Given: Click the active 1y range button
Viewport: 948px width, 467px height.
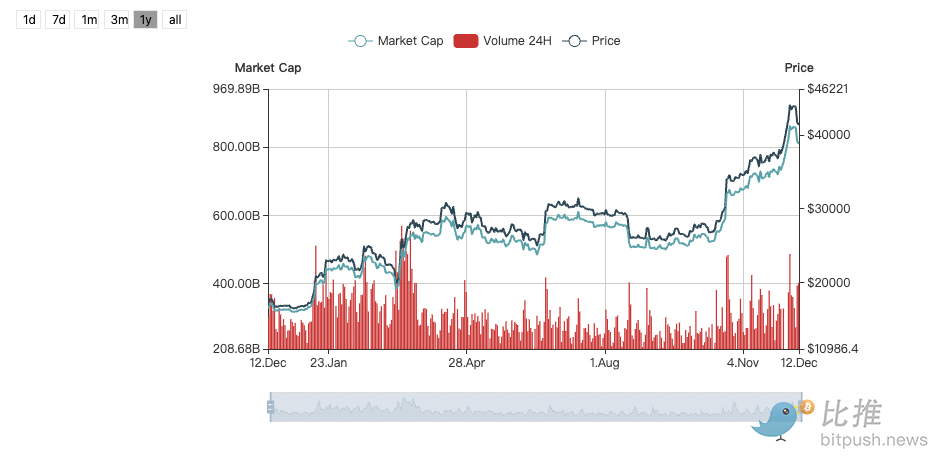Looking at the screenshot, I should [146, 19].
